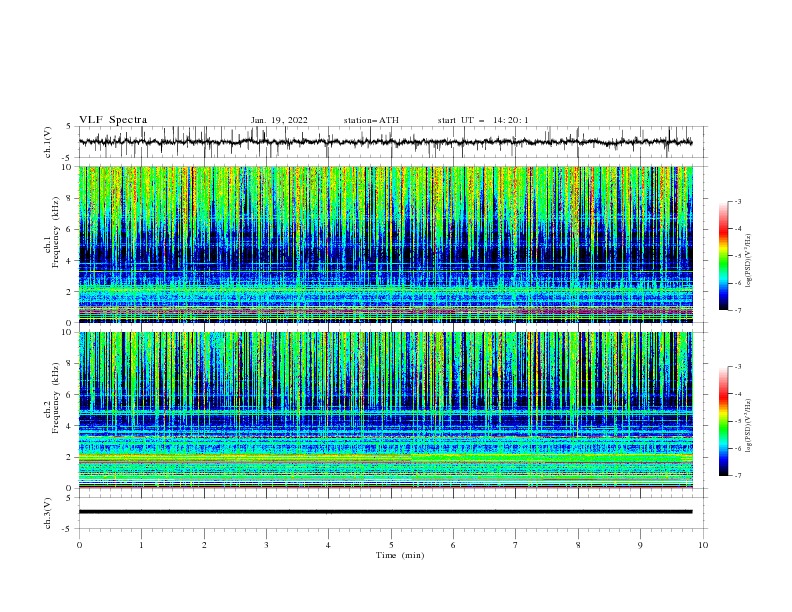Select the date "Jan. 19, 2022"
The height and width of the screenshot is (612, 792).
[x=279, y=120]
